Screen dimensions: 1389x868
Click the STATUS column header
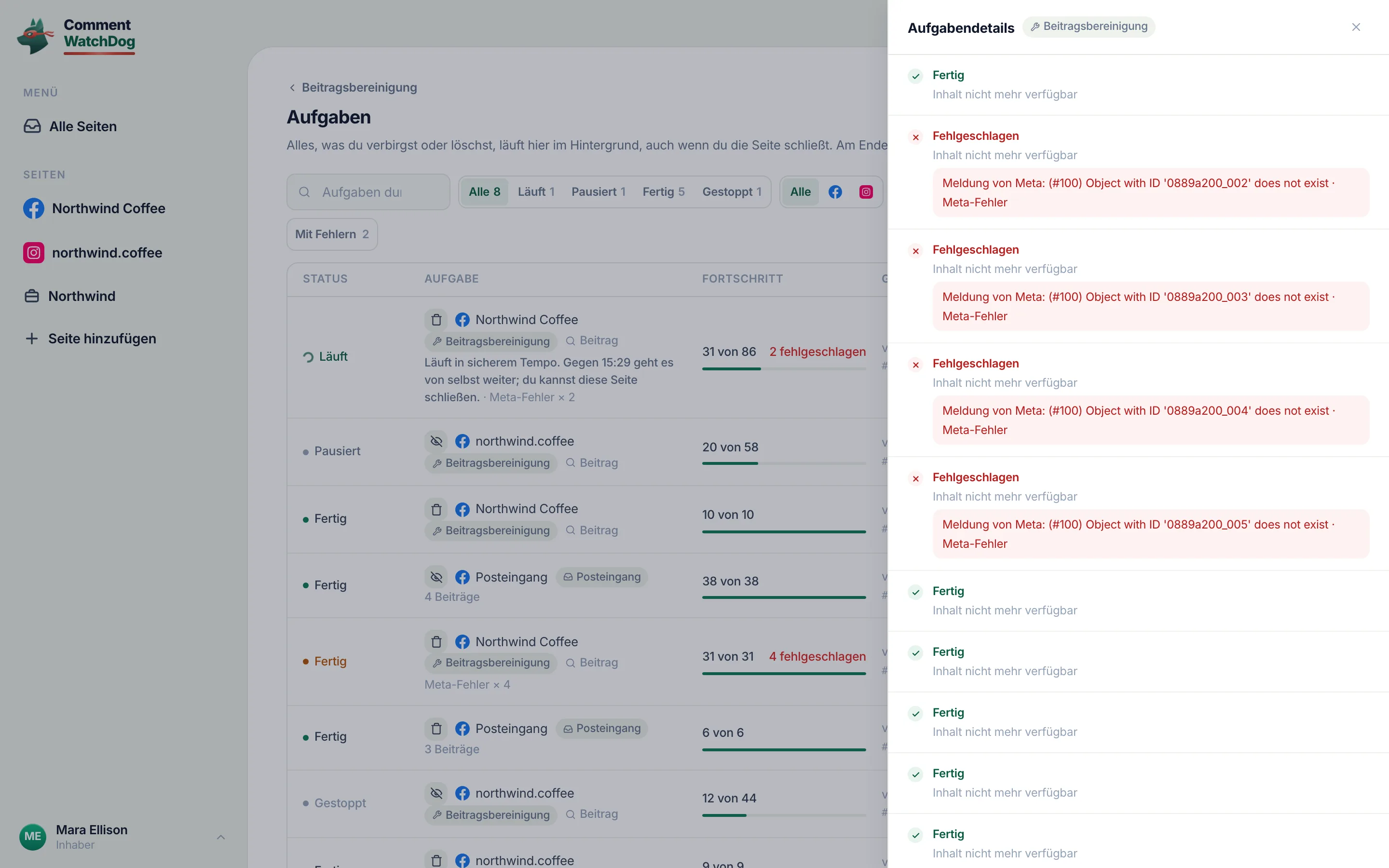click(x=325, y=279)
